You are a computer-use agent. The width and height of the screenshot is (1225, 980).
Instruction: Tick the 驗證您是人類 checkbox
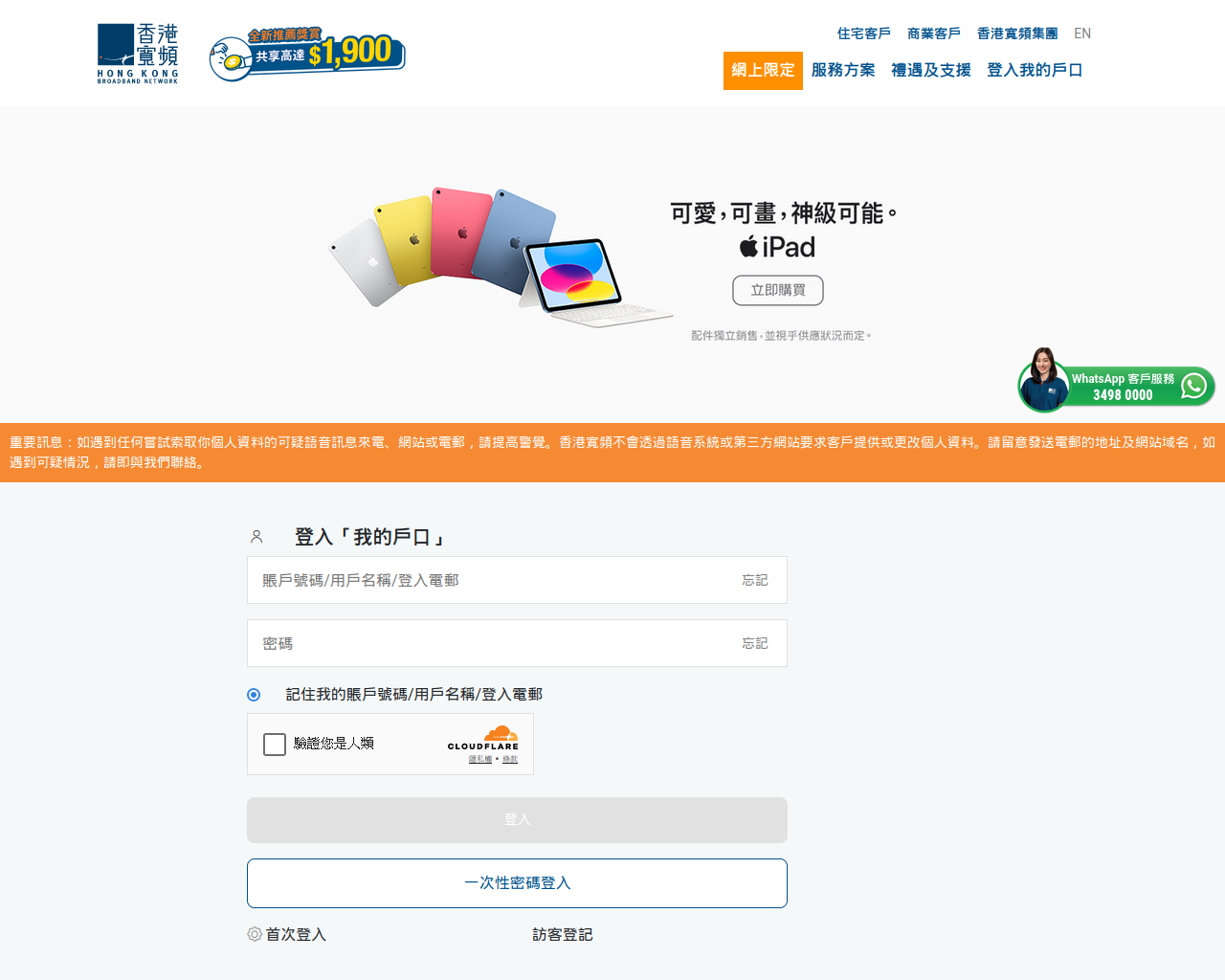pos(275,745)
